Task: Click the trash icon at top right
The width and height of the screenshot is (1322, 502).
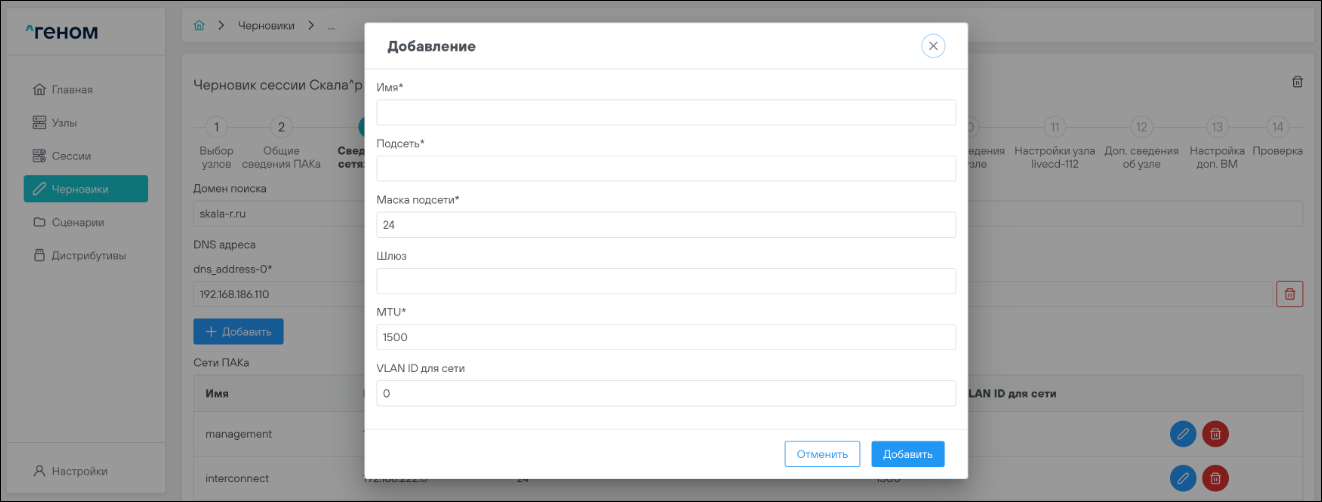Action: pos(1297,82)
